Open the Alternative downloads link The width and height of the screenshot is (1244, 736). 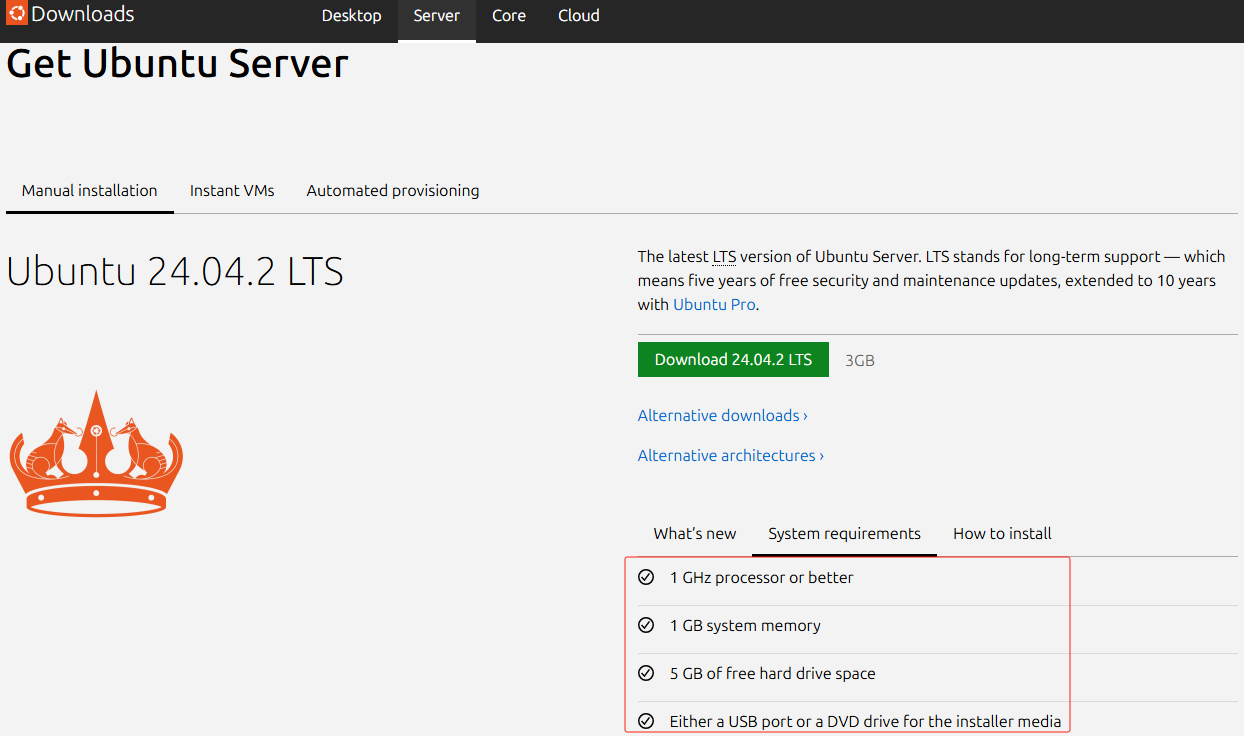(x=722, y=415)
